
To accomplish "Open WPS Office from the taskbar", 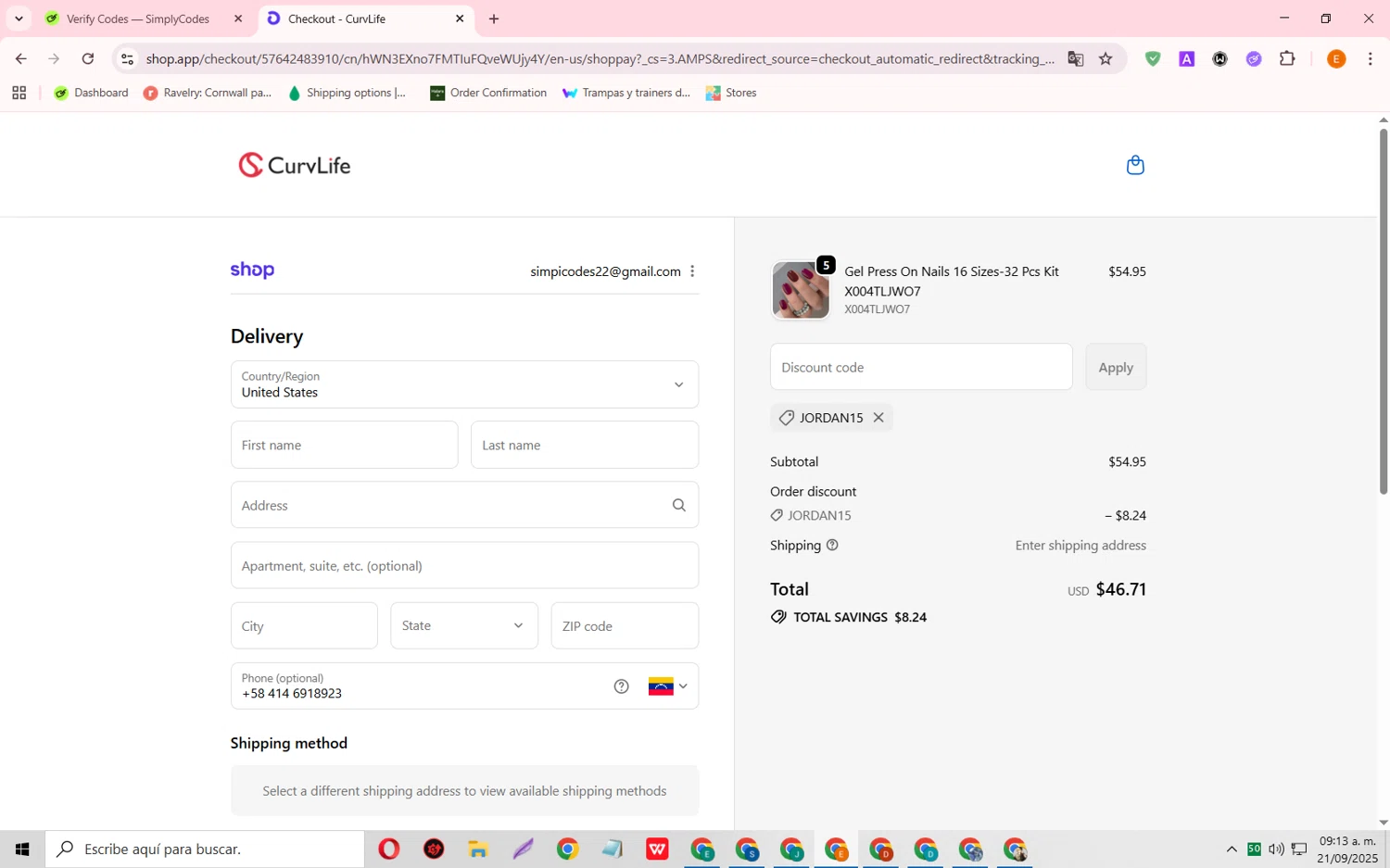I will (x=657, y=849).
